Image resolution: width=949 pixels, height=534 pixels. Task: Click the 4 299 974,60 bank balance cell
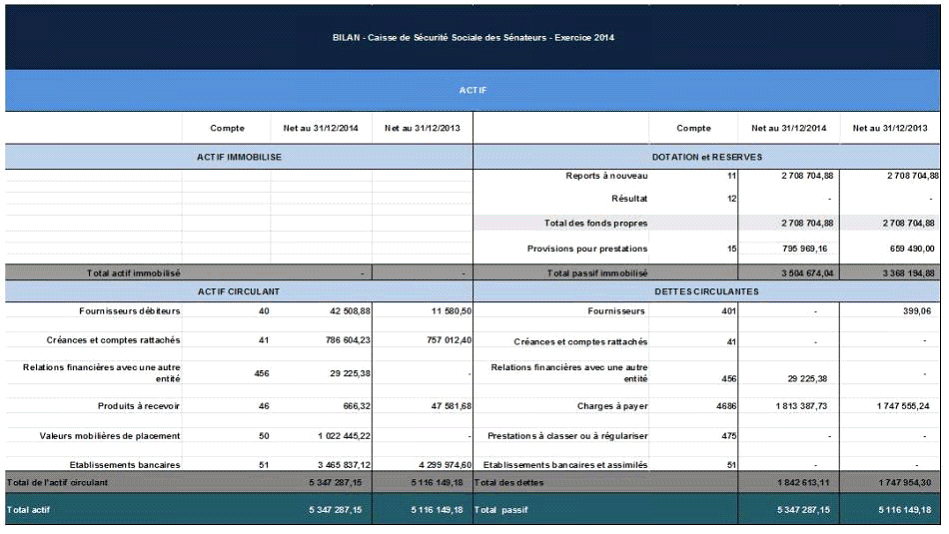point(435,465)
